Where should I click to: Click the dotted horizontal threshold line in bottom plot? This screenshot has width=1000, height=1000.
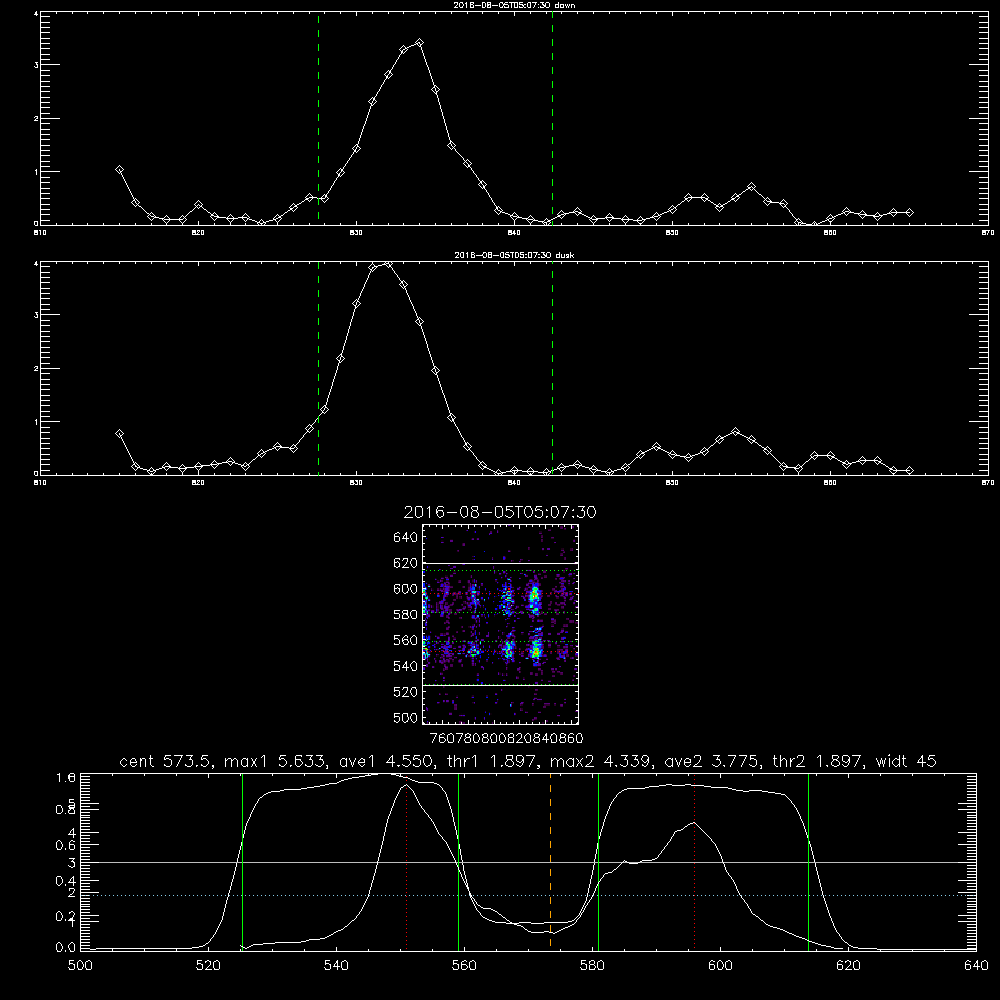528,895
